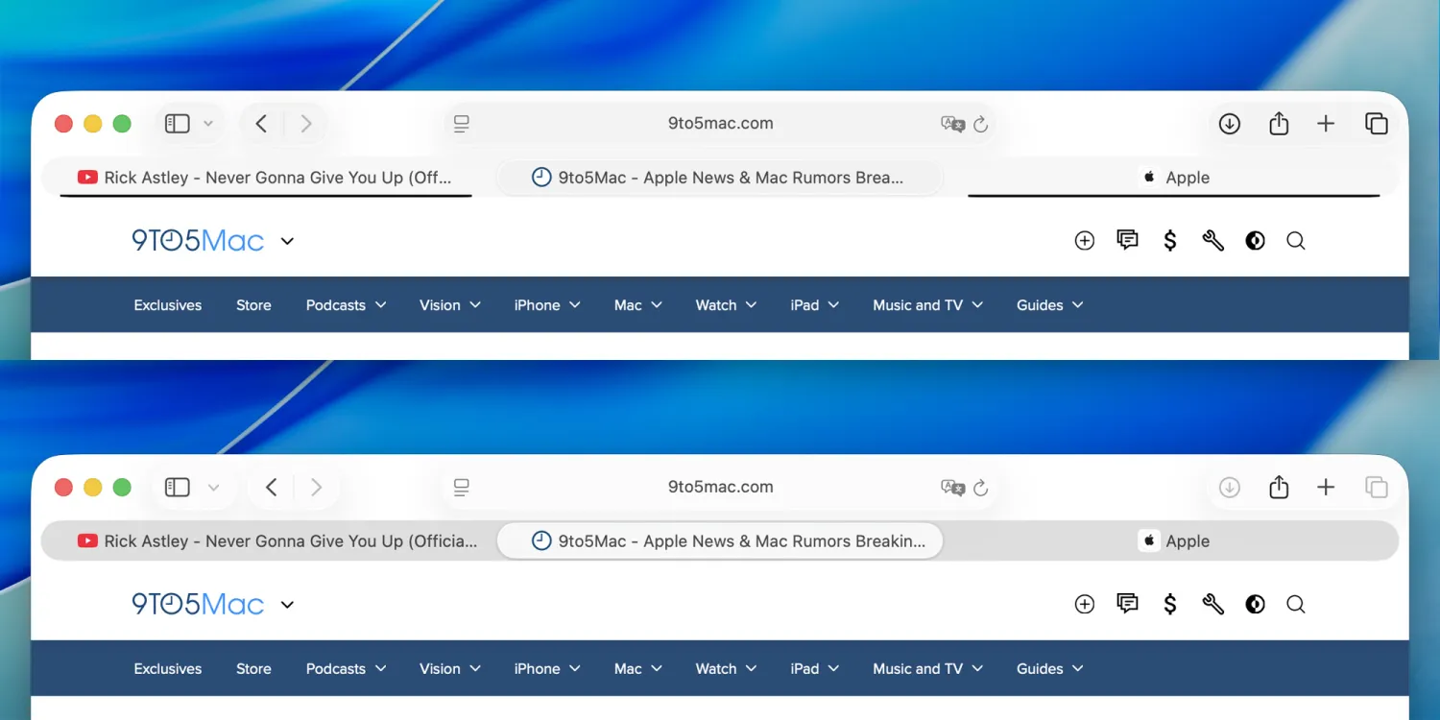Click the wrench icon in the site header
The width and height of the screenshot is (1440, 720).
coord(1212,240)
